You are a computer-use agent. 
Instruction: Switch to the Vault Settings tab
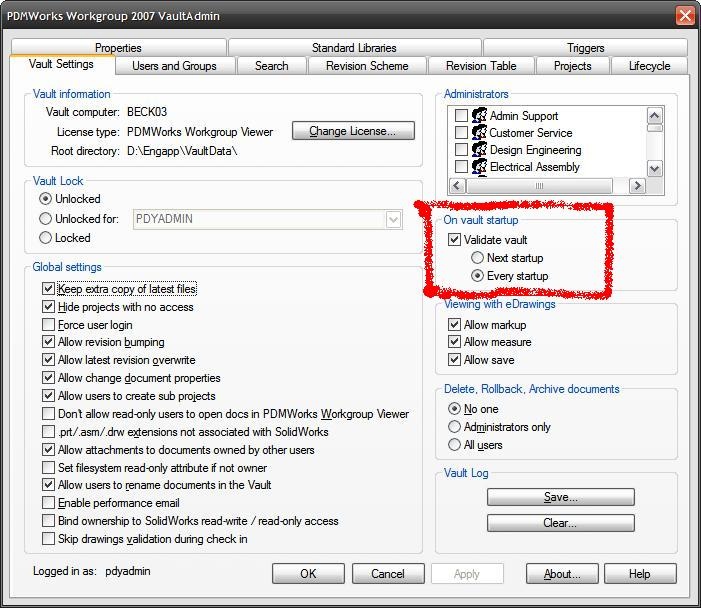[61, 64]
